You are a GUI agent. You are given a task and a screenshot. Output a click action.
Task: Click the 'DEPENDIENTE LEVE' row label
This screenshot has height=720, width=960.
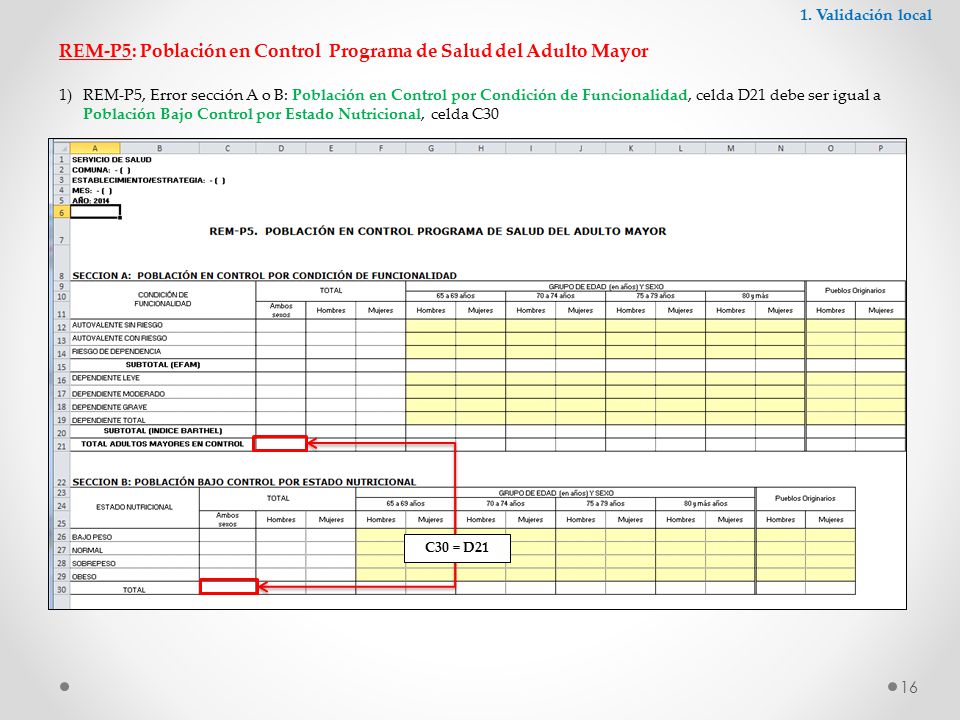click(106, 378)
